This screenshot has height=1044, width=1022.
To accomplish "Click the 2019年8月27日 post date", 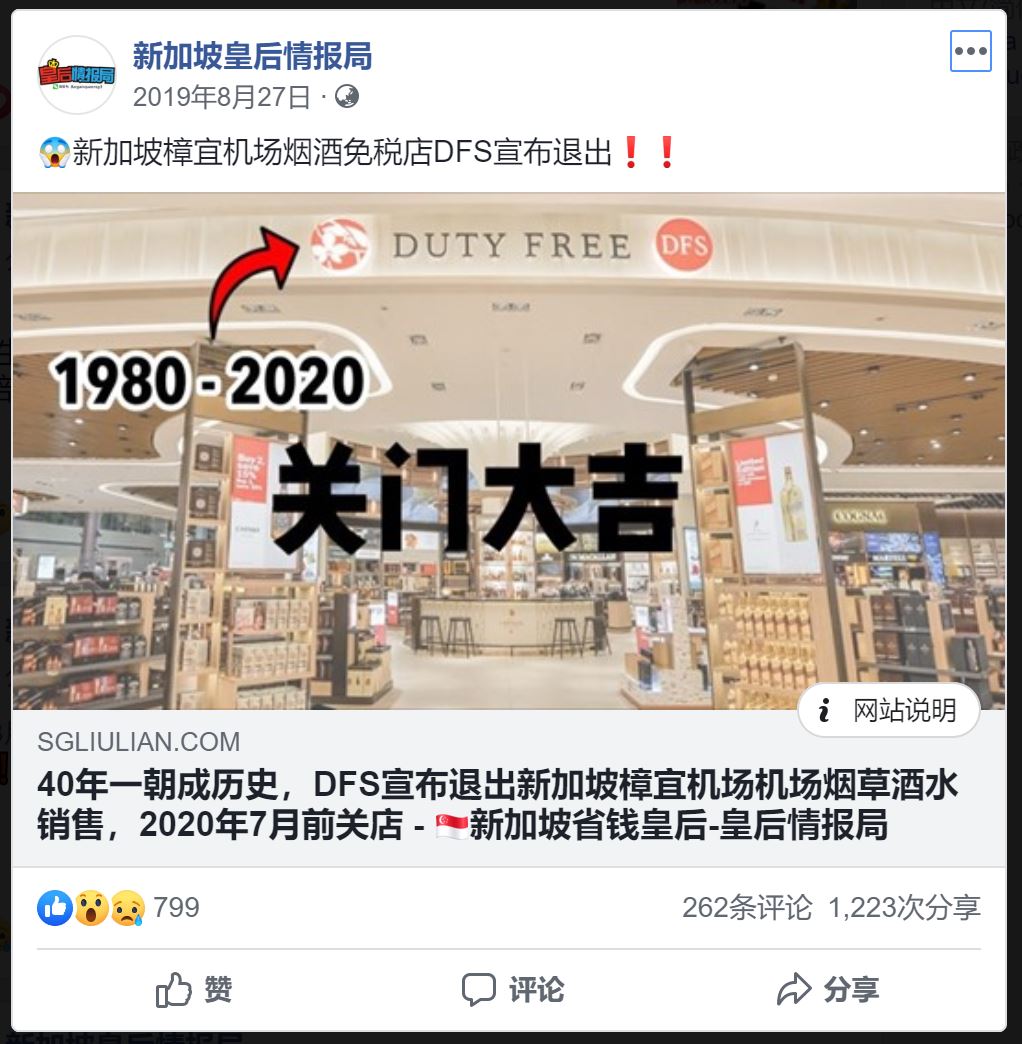I will pos(222,97).
